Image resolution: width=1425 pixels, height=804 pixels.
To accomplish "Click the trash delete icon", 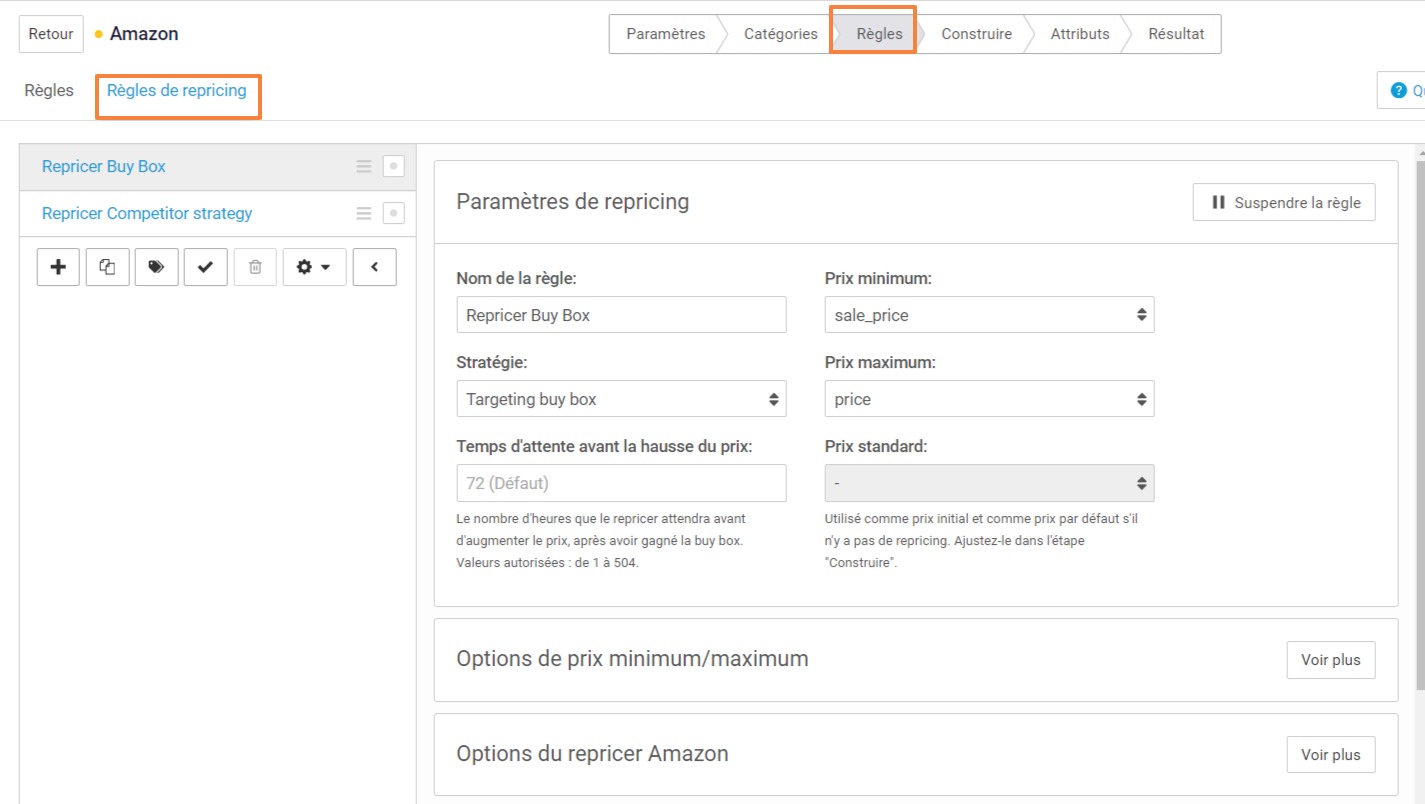I will tap(255, 267).
